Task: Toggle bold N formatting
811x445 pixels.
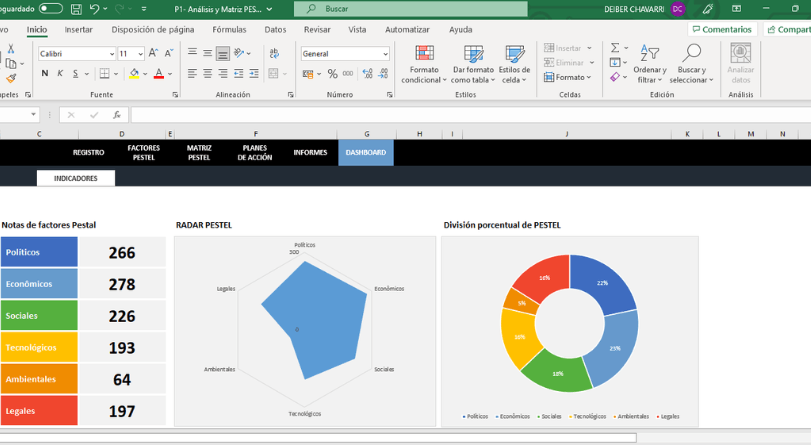Action: pyautogui.click(x=45, y=73)
